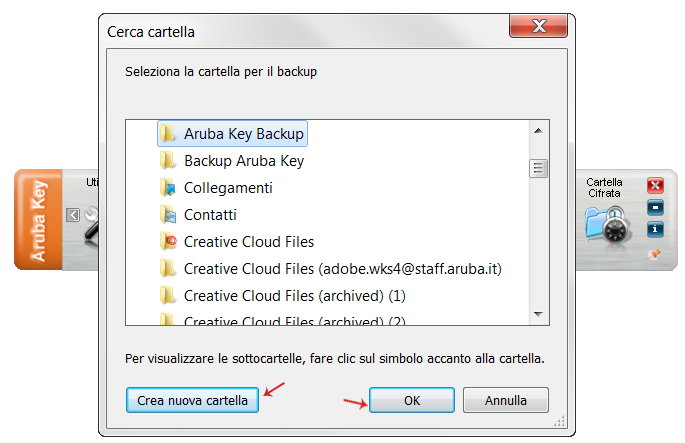Viewport: 685px width, 443px height.
Task: Open the blue info icon on Aruba Key bar
Action: [655, 229]
